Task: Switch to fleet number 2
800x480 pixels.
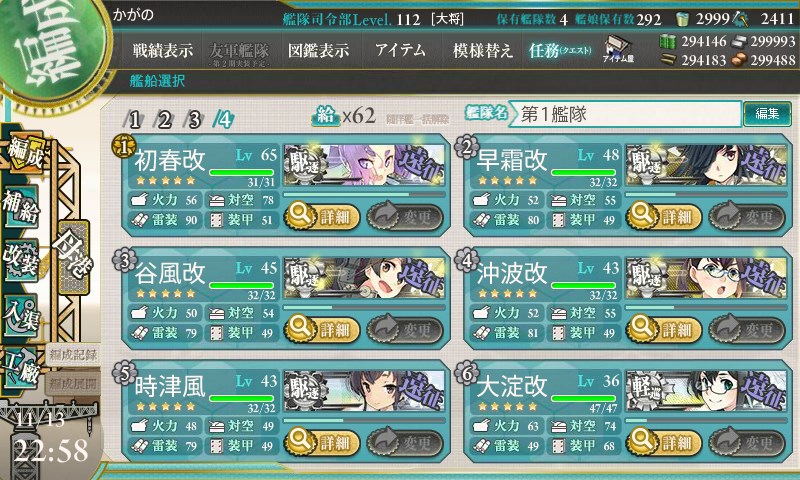Action: coord(164,120)
